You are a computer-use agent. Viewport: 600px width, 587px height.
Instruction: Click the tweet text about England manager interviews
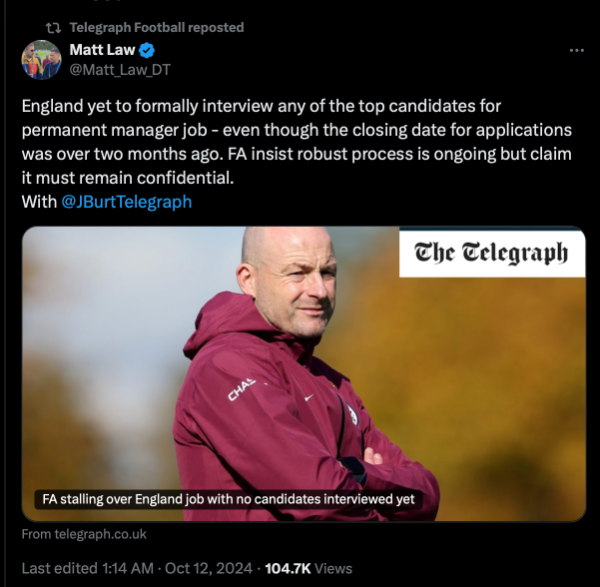(x=297, y=142)
